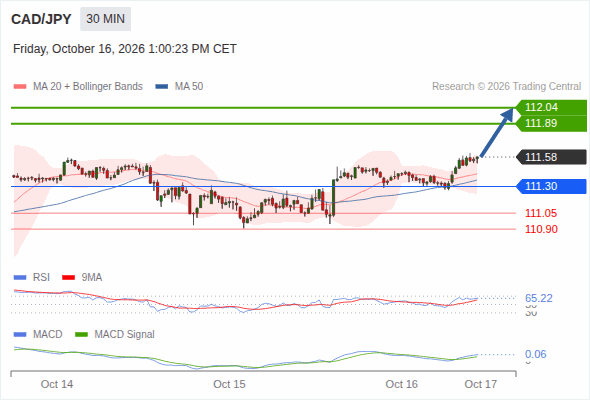Click the 'MA 50' legend label
This screenshot has height=400, width=590.
[x=189, y=87]
